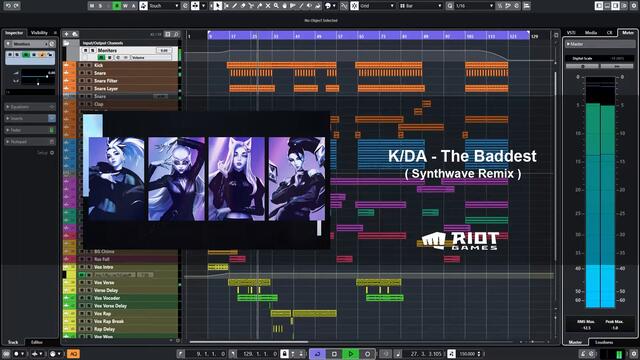Toggle global Mute M state button
This screenshot has height=360, width=640.
[x=92, y=6]
